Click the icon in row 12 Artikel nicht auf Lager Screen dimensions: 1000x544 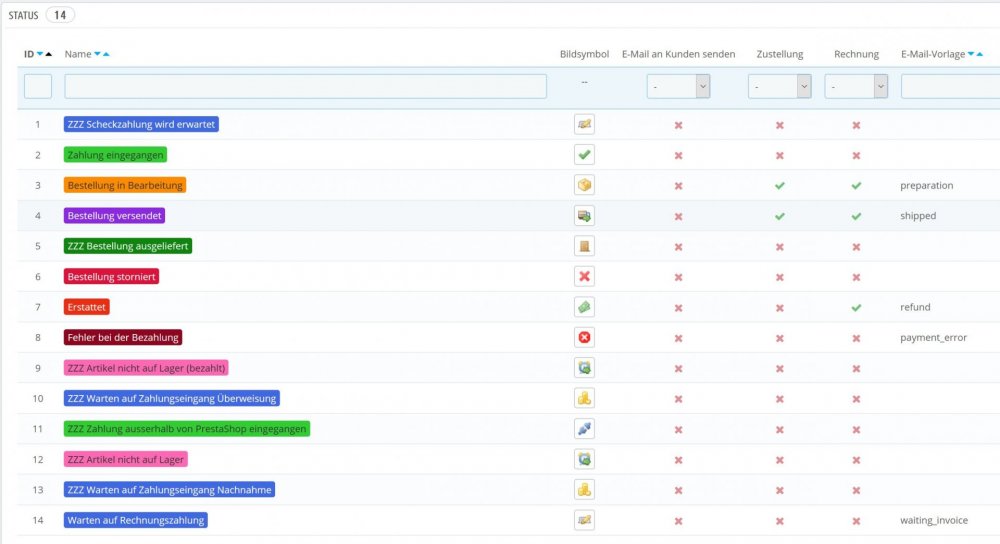(x=584, y=459)
